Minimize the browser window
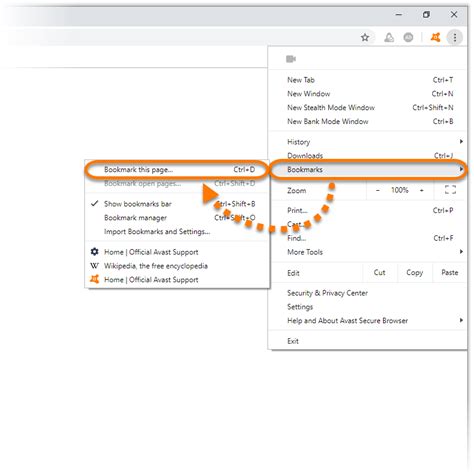The width and height of the screenshot is (474, 476). pyautogui.click(x=399, y=15)
